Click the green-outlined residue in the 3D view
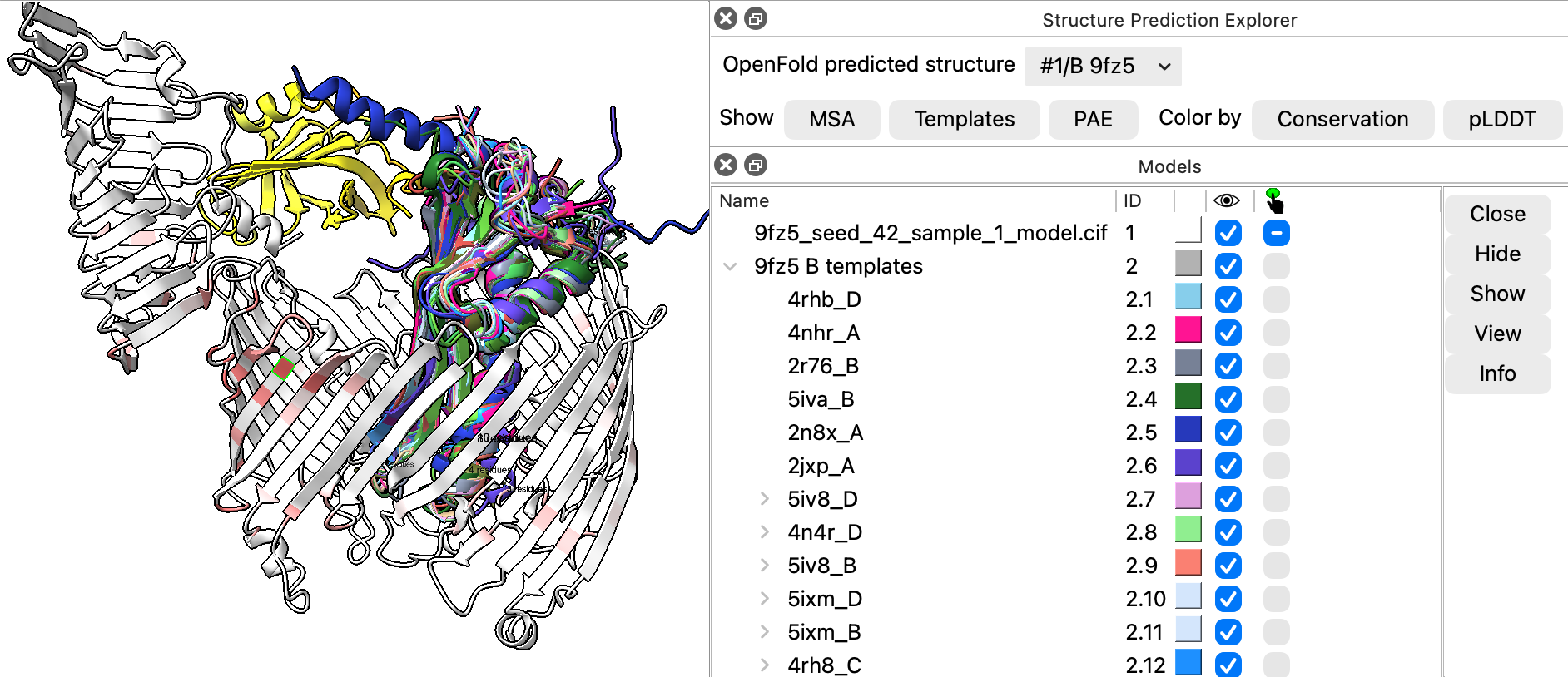 pos(284,368)
